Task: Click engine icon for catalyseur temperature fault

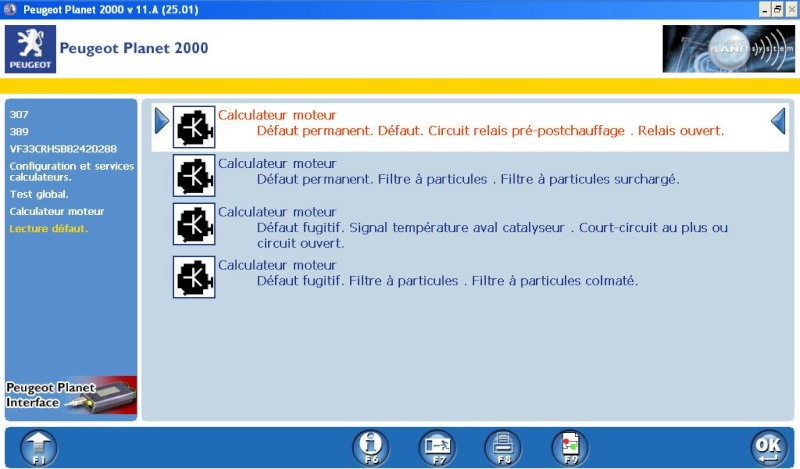Action: tap(194, 224)
